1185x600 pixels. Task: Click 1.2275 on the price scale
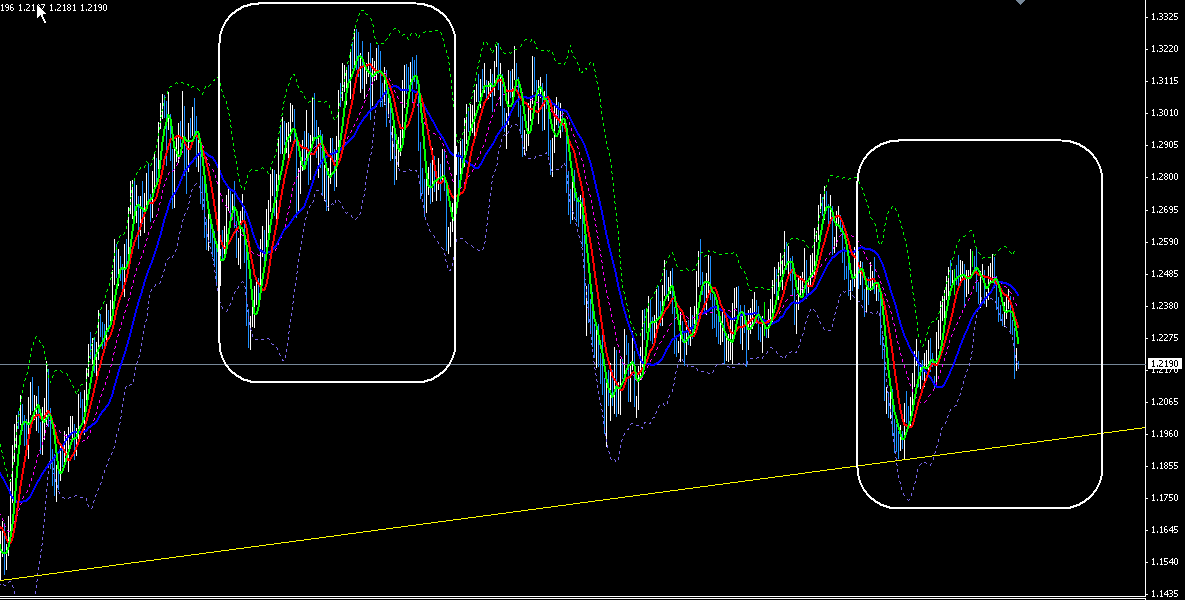tap(1165, 337)
